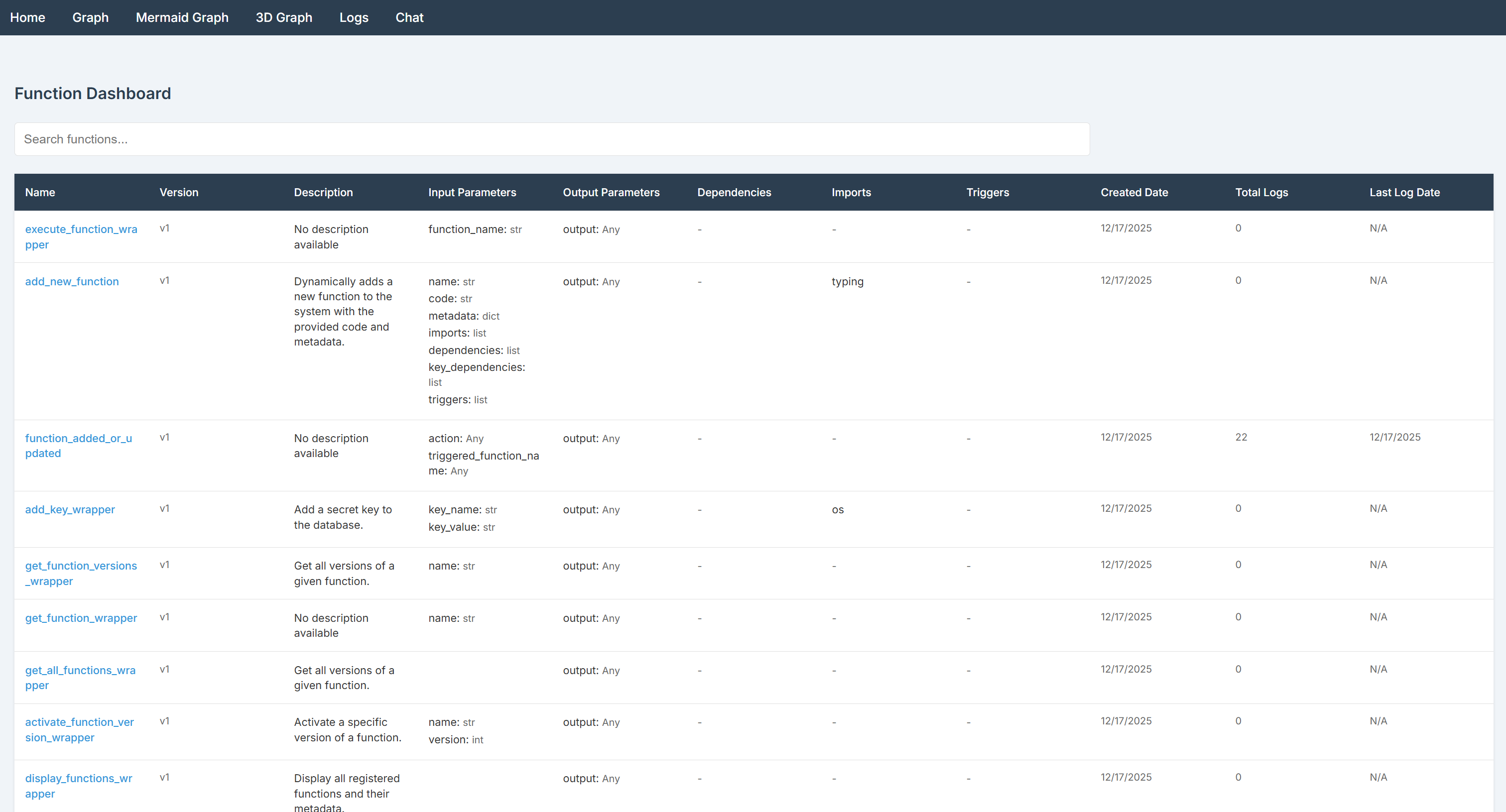This screenshot has width=1506, height=812.
Task: Open the Logs page
Action: (x=354, y=17)
